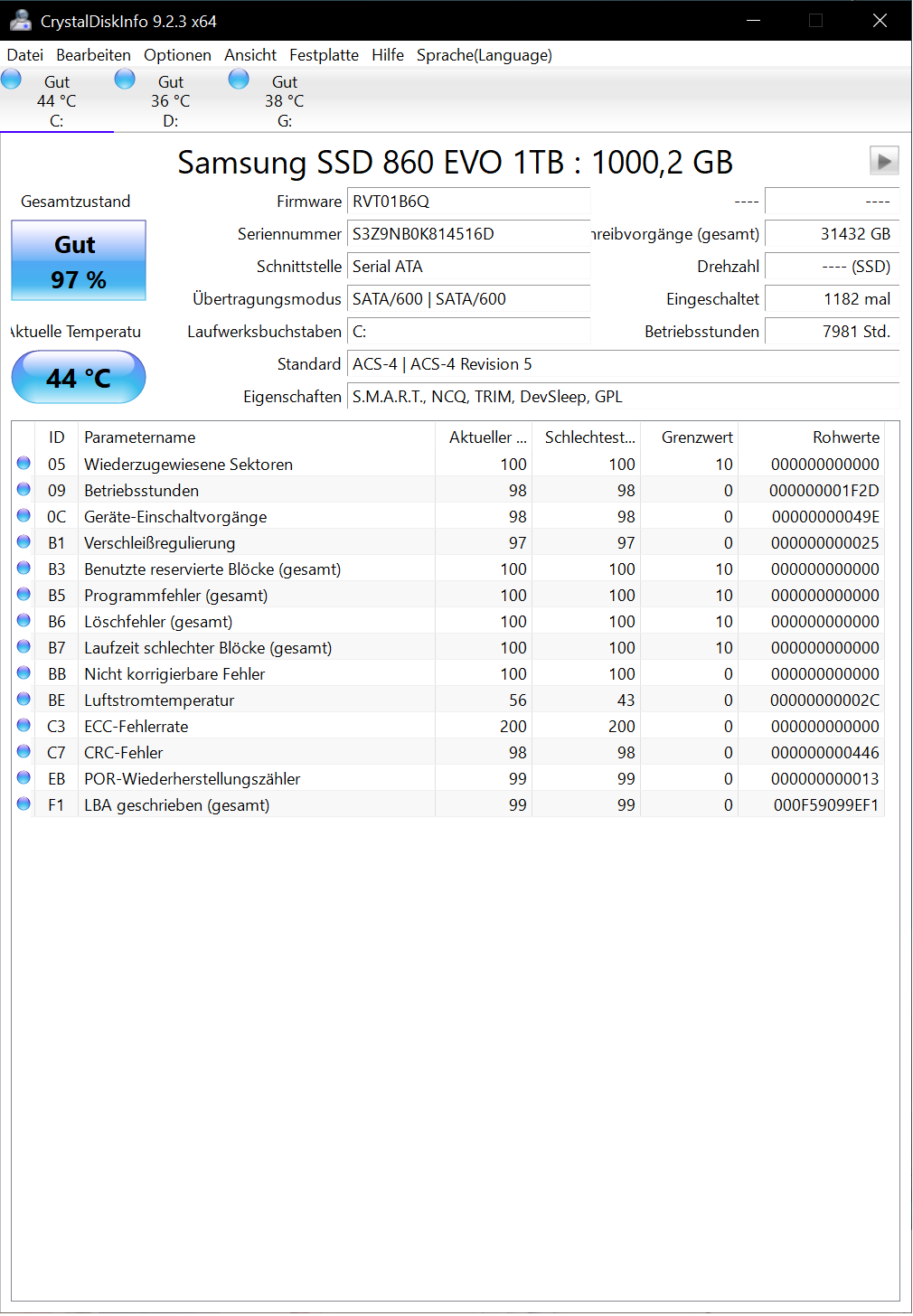This screenshot has width=913, height=1316.
Task: Click raw value 000000000446 of CRC-Fehler
Action: pyautogui.click(x=825, y=752)
